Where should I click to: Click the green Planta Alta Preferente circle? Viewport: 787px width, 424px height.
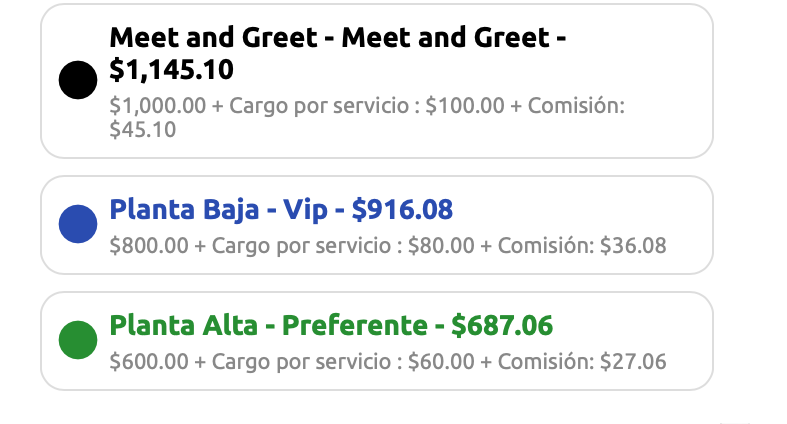coord(78,340)
